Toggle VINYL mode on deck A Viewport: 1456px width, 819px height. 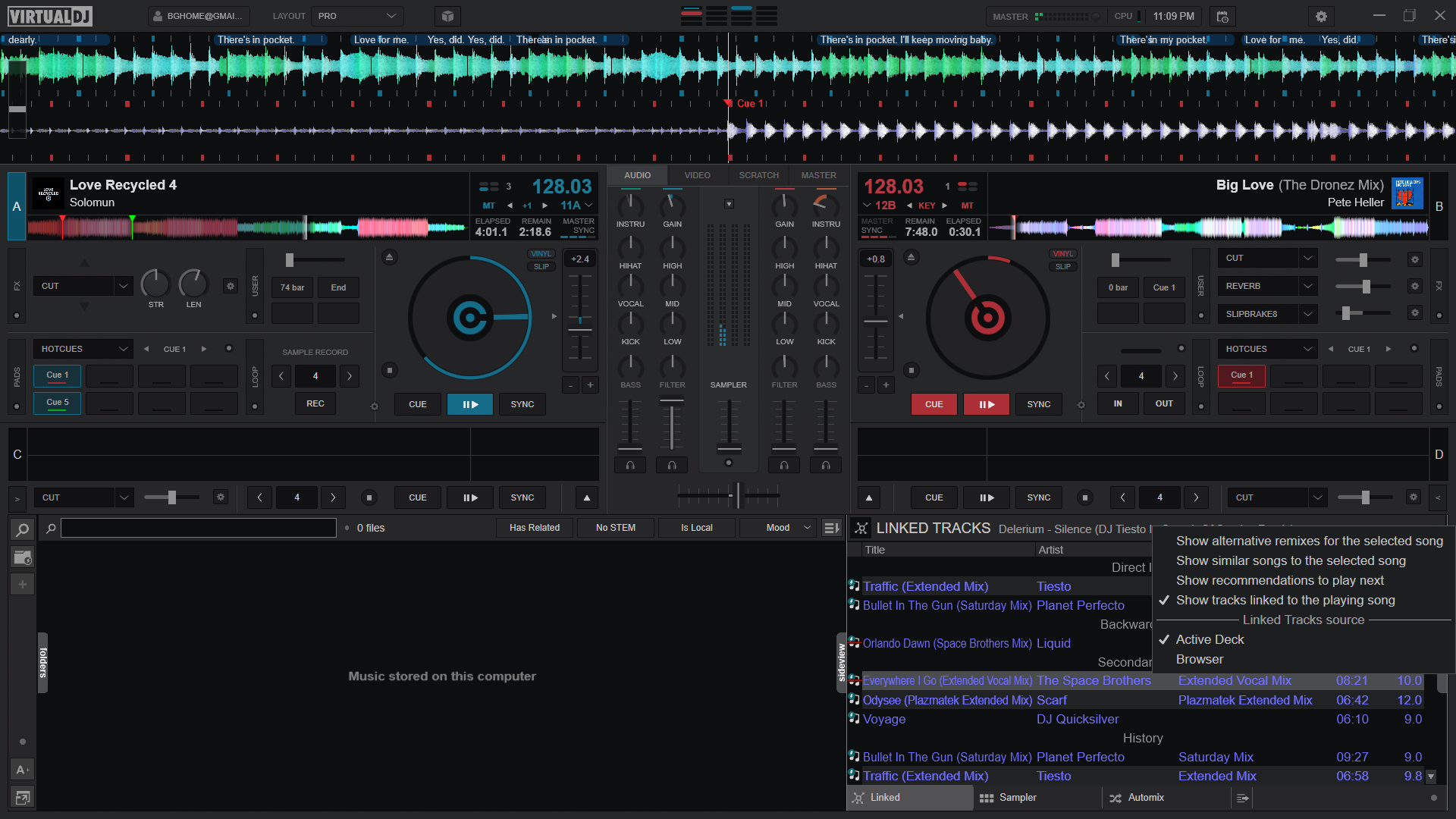[x=541, y=254]
